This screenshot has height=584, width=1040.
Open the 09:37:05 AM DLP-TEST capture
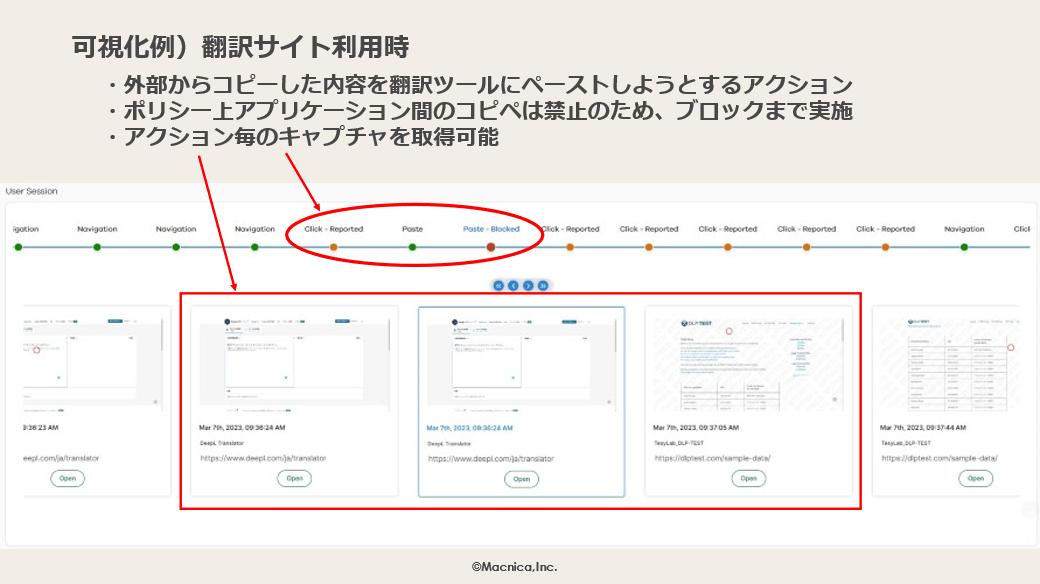(749, 478)
